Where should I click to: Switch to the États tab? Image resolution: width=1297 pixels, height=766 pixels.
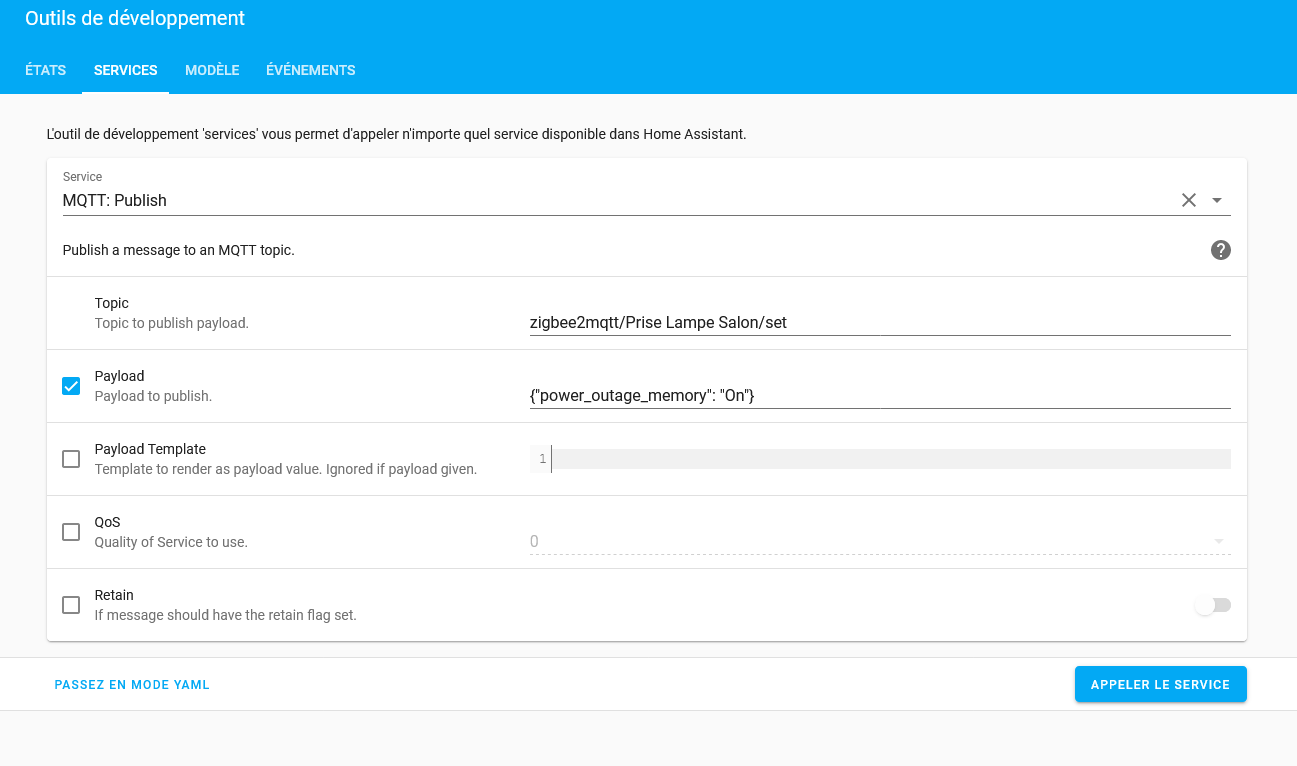tap(45, 70)
